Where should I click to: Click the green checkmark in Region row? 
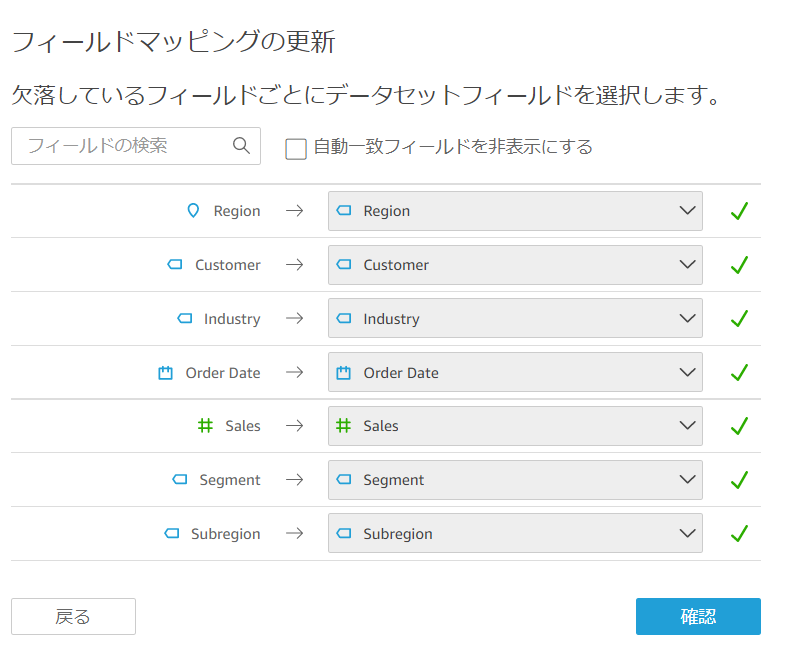(x=739, y=211)
